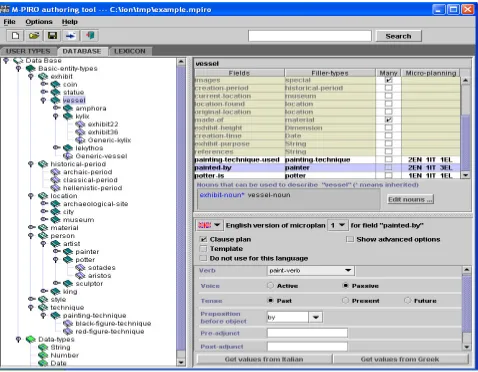
Task: Click the book icon beside Basic-entity-types
Action: [x=31, y=69]
